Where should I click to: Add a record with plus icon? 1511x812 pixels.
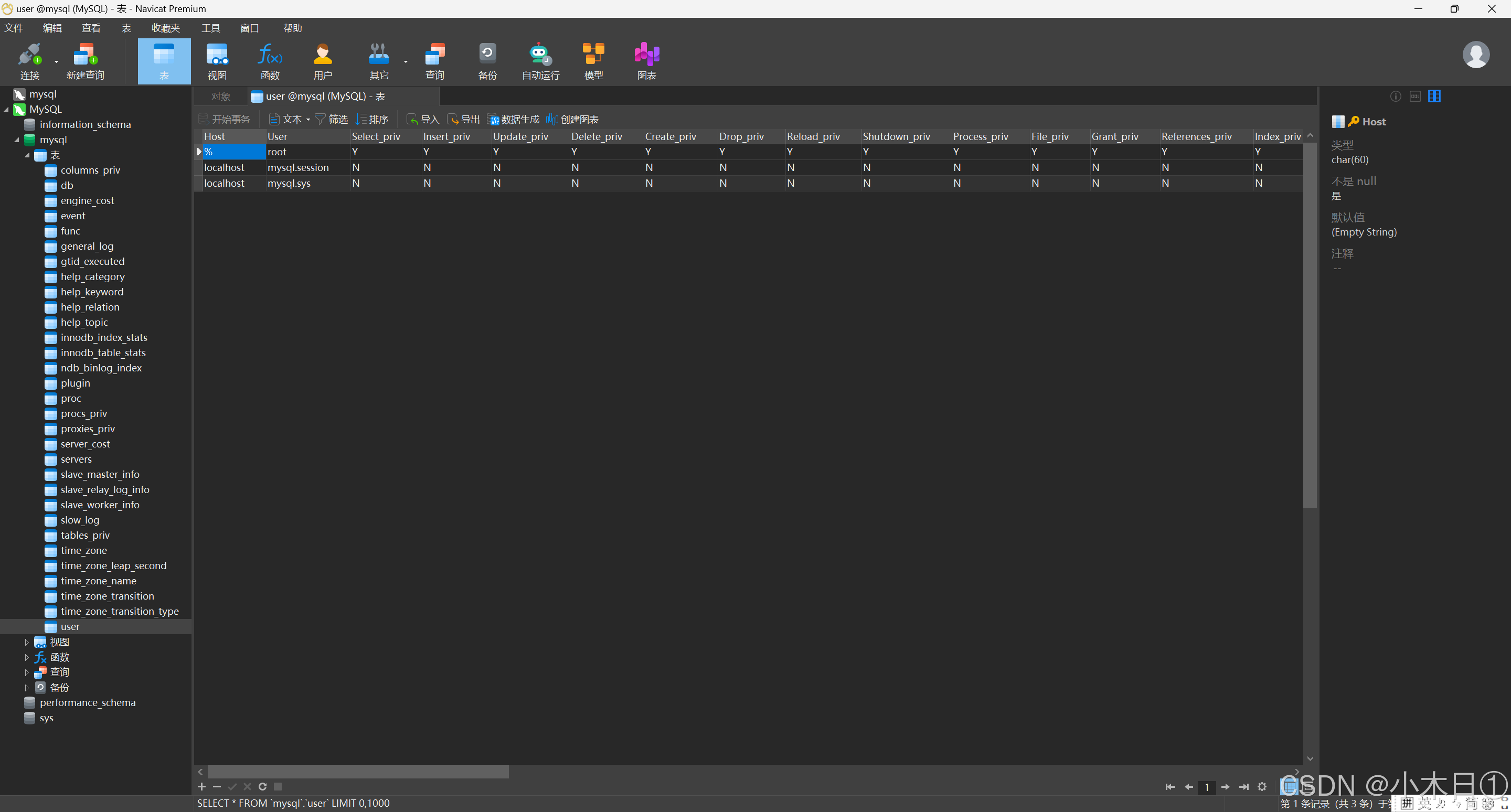pos(201,787)
